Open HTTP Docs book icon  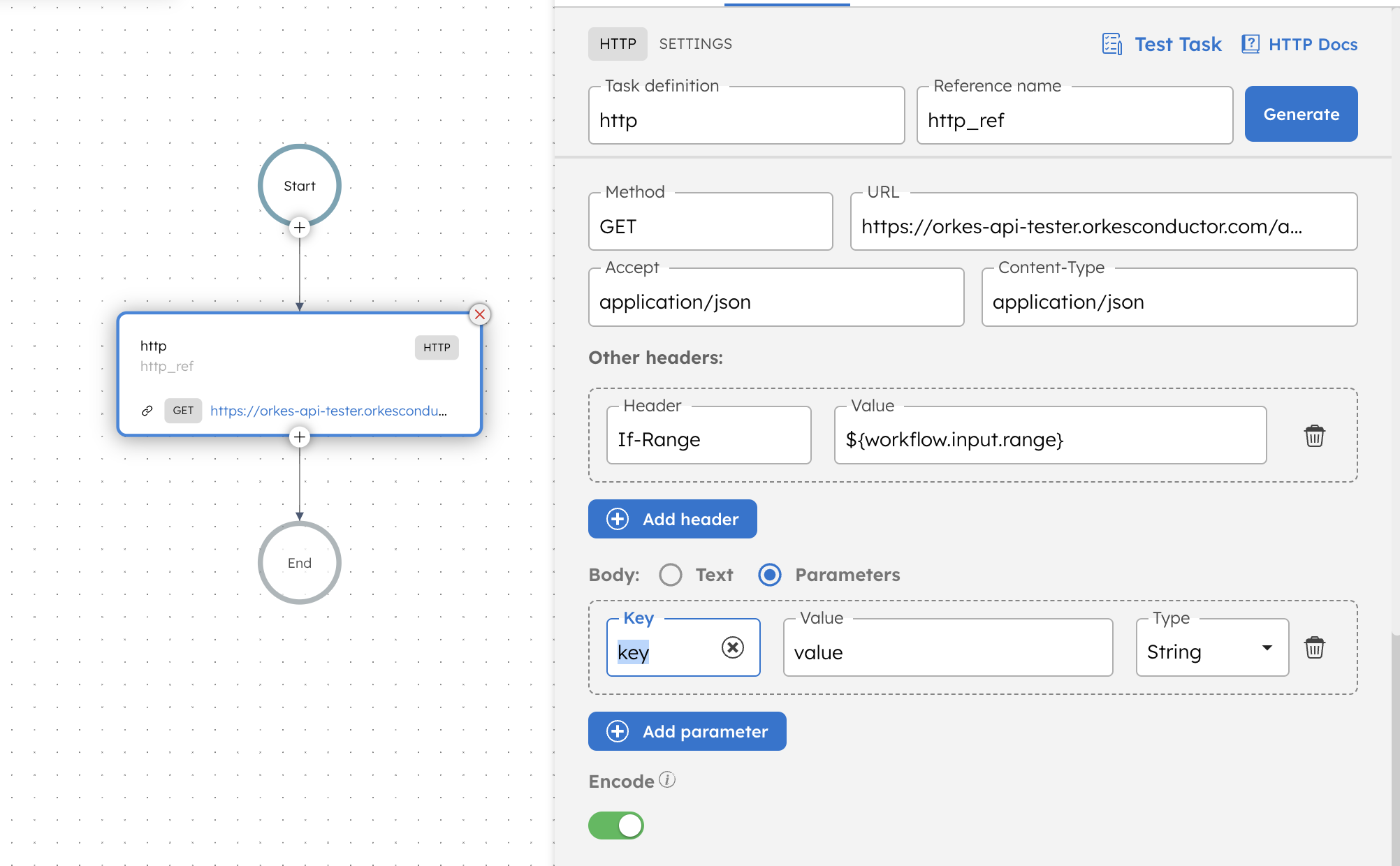click(1250, 44)
